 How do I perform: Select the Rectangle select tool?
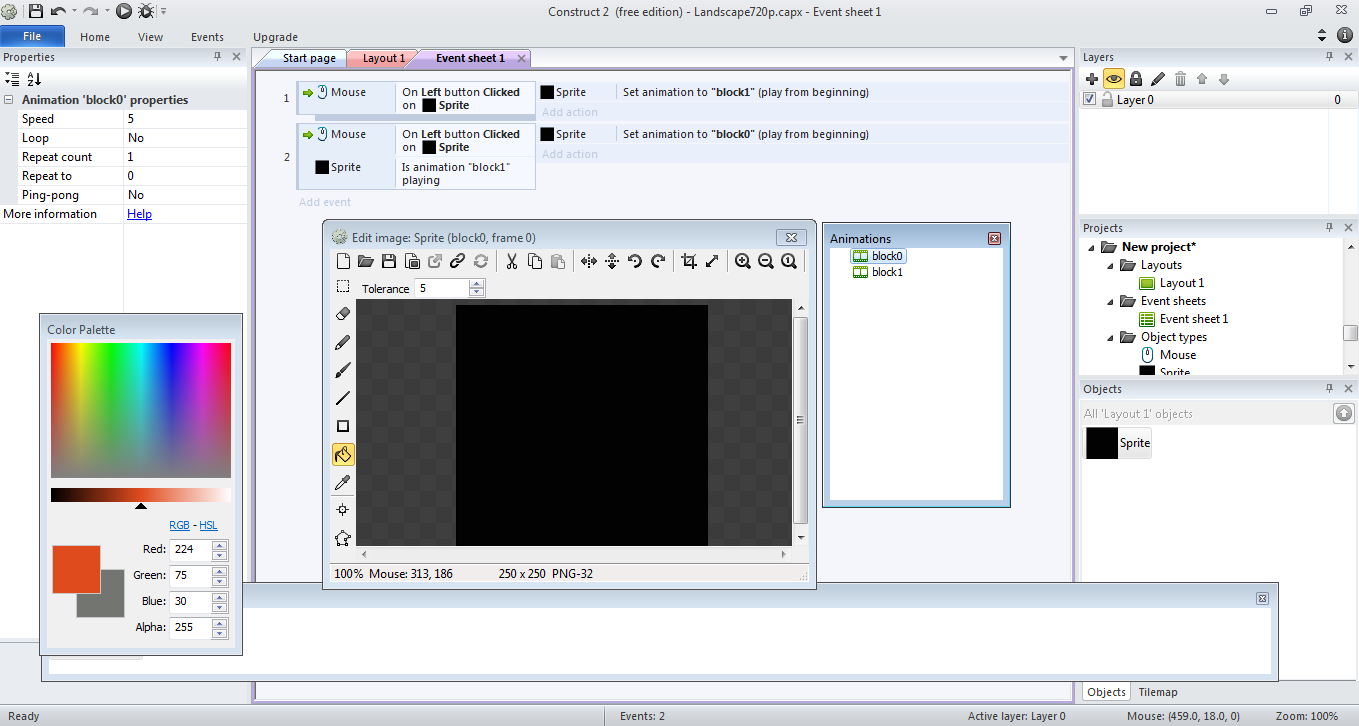pos(343,286)
